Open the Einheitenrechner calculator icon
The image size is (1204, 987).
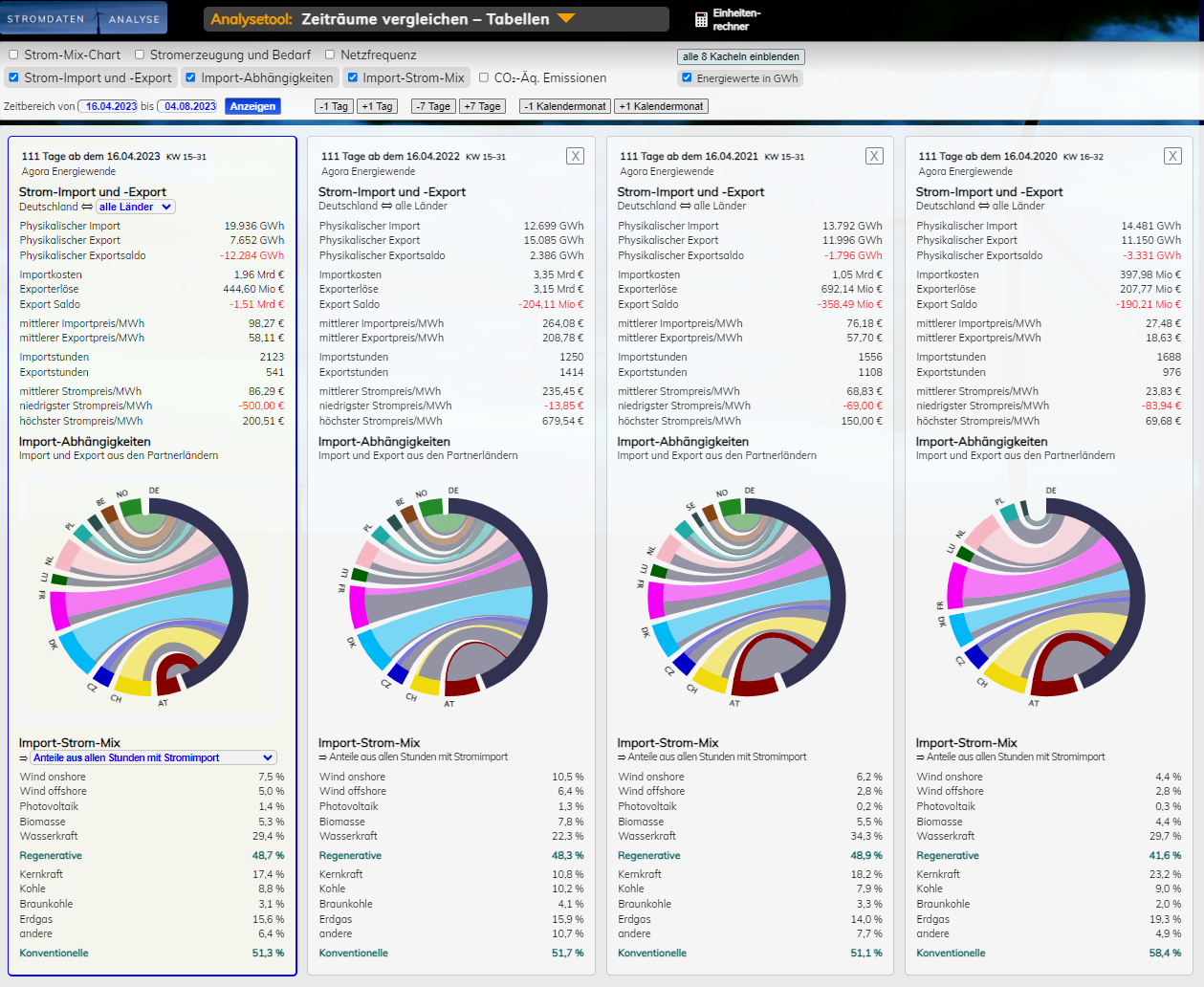coord(701,20)
